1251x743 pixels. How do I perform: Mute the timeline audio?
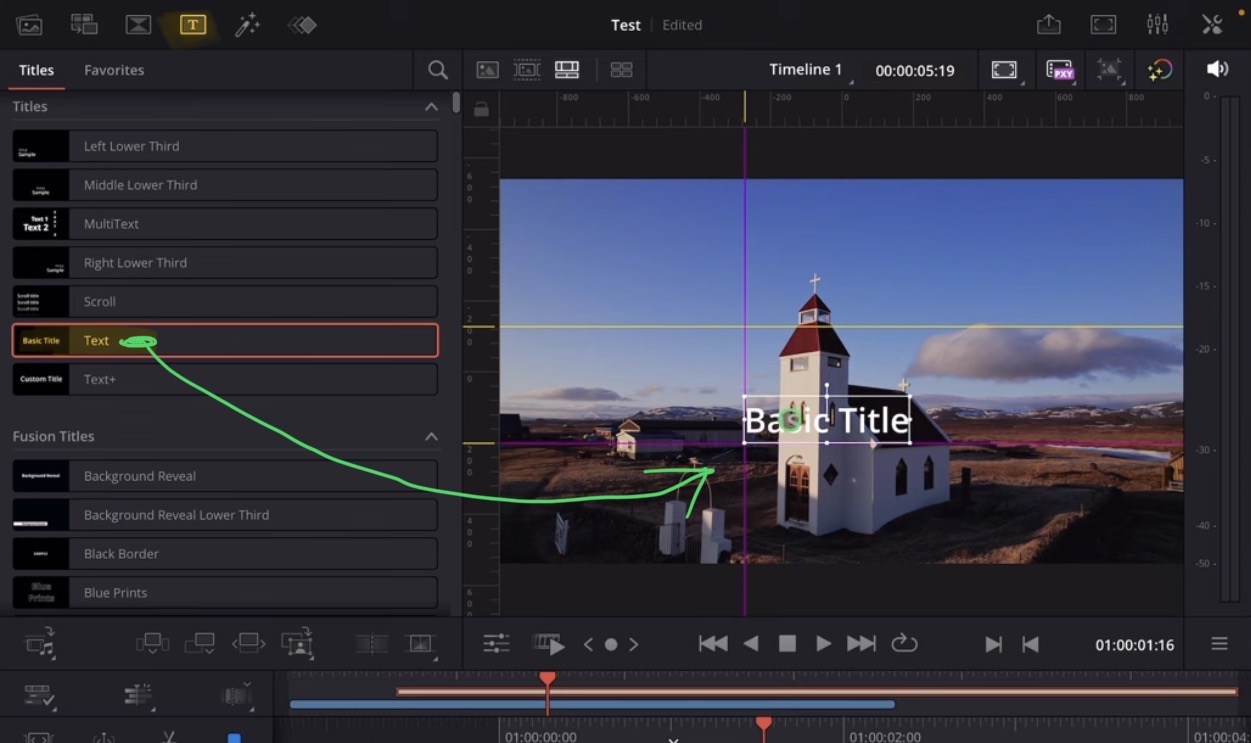coord(1216,68)
